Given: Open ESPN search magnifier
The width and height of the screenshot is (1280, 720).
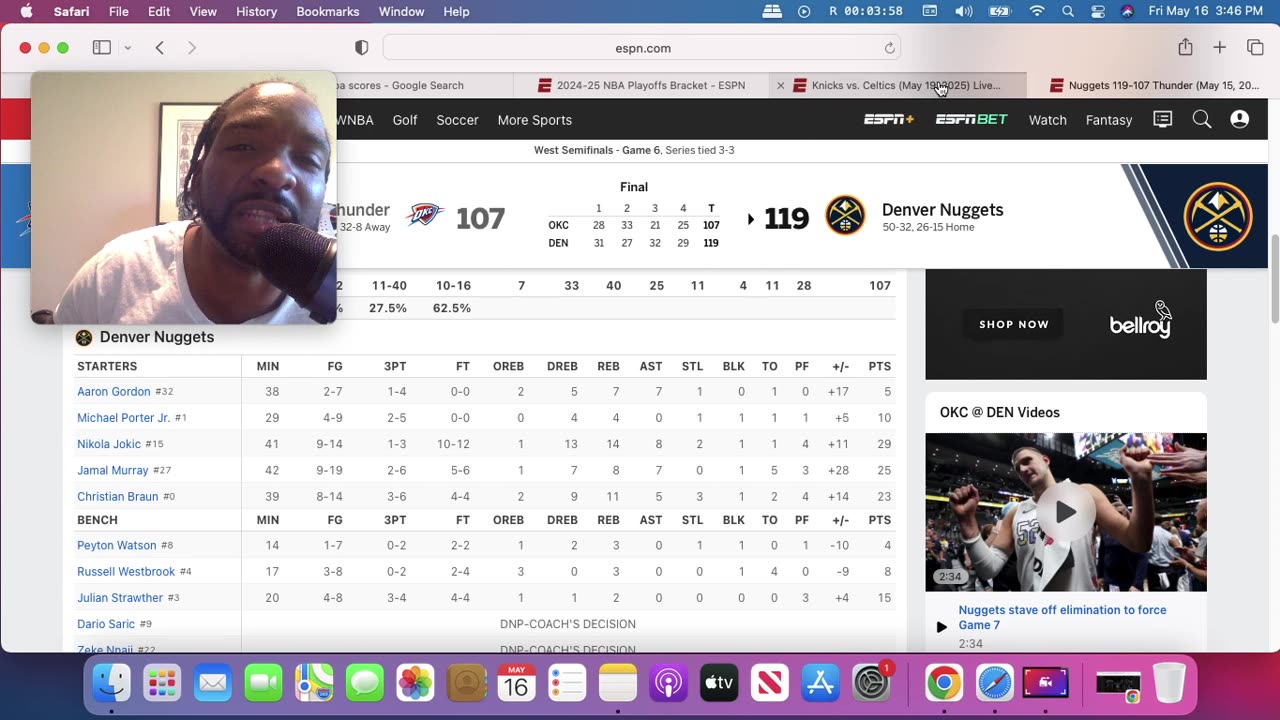Looking at the screenshot, I should [1202, 119].
